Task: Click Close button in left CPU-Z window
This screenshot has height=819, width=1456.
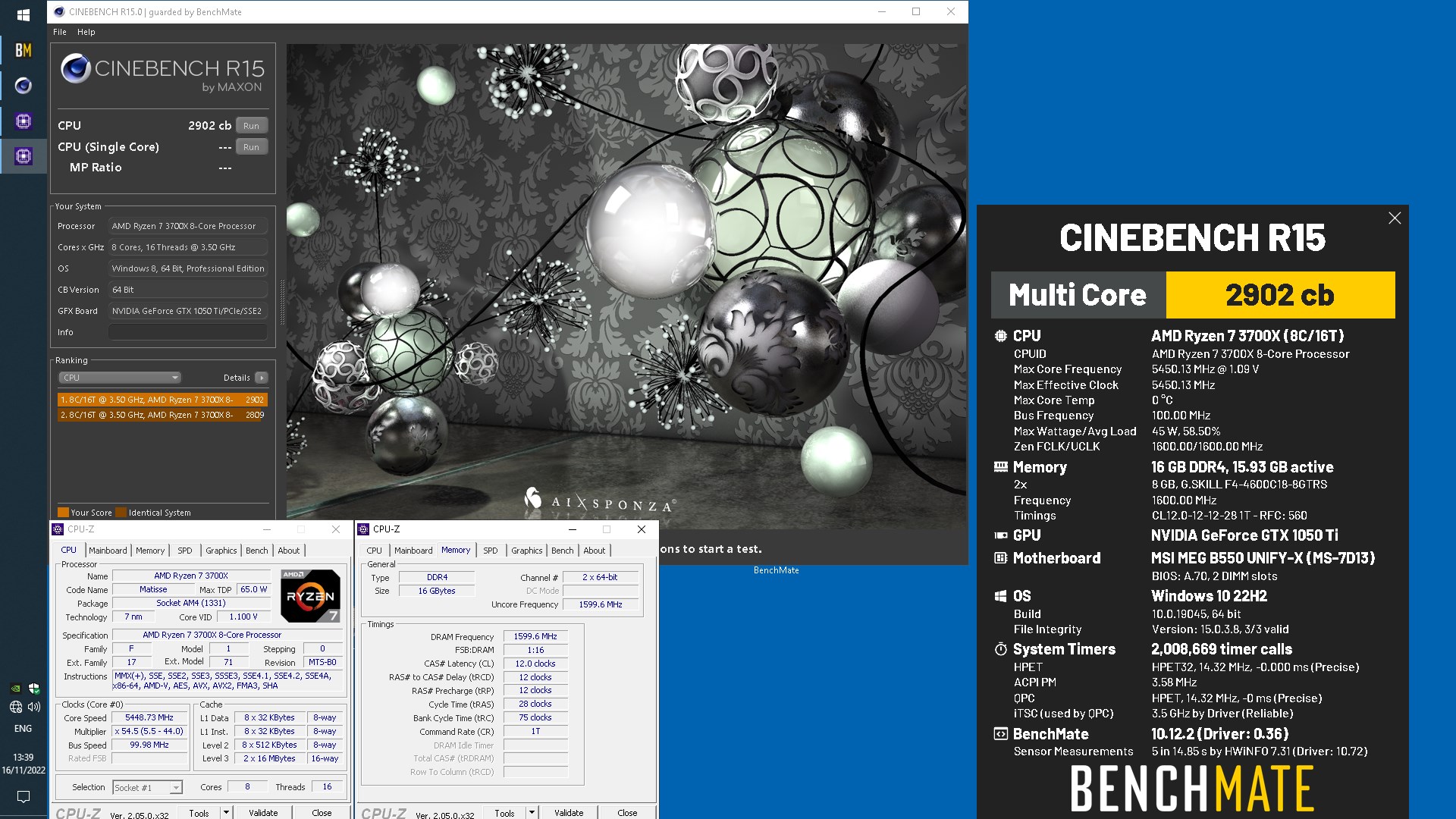Action: 322,813
